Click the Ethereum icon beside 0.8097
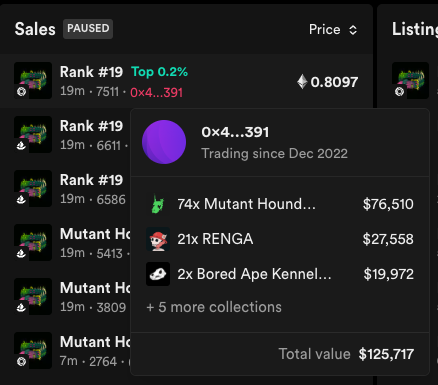Image resolution: width=438 pixels, height=385 pixels. pos(302,82)
